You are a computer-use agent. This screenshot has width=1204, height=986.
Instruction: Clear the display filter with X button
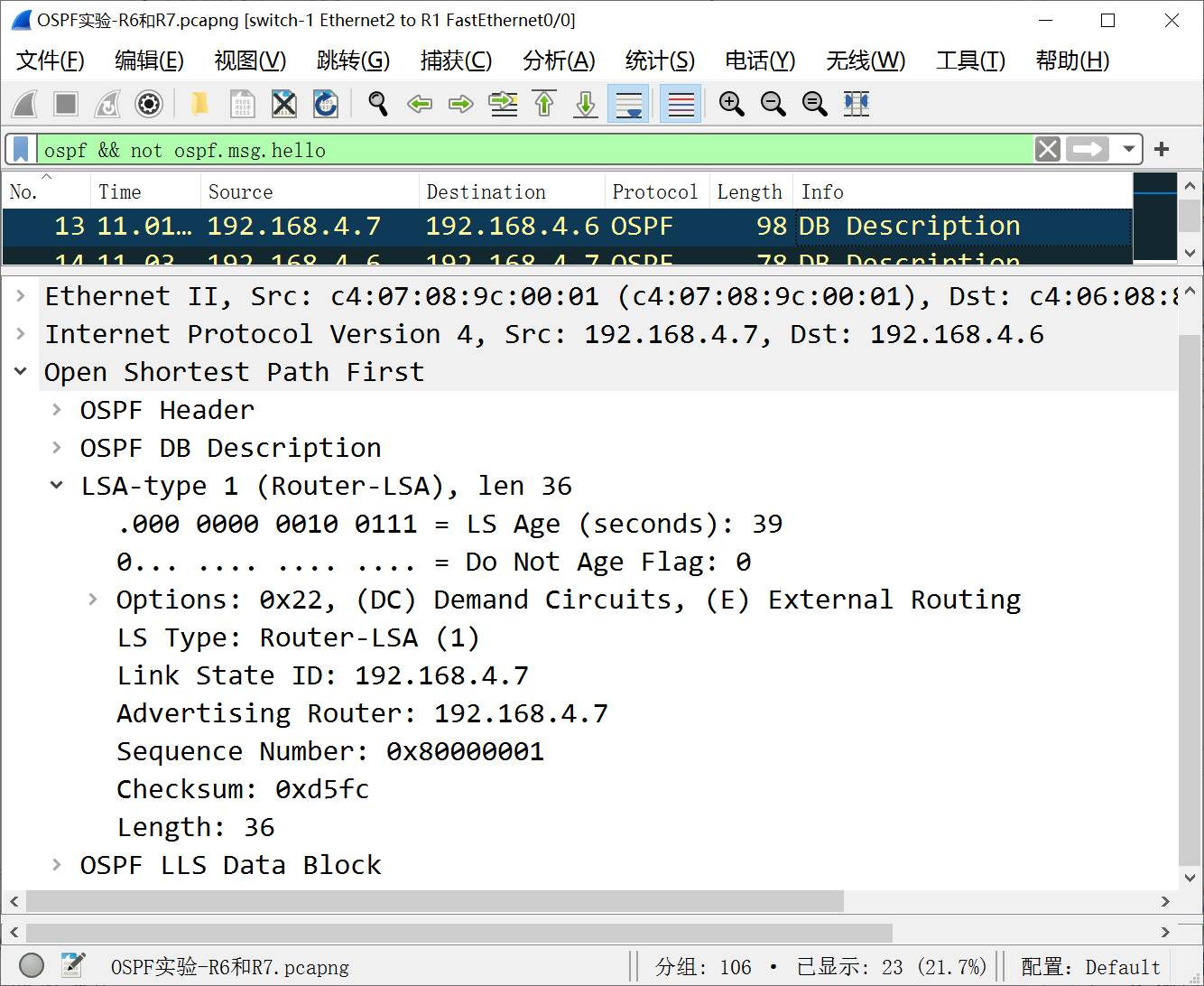tap(1048, 149)
